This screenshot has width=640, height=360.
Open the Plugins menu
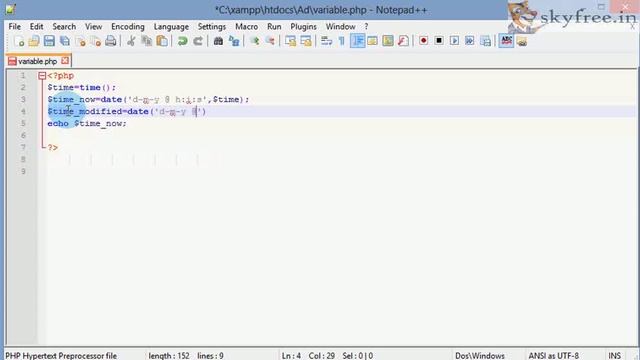(303, 27)
